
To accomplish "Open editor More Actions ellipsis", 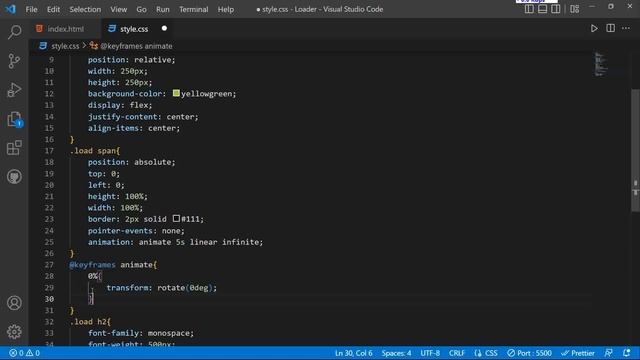I will tap(626, 28).
